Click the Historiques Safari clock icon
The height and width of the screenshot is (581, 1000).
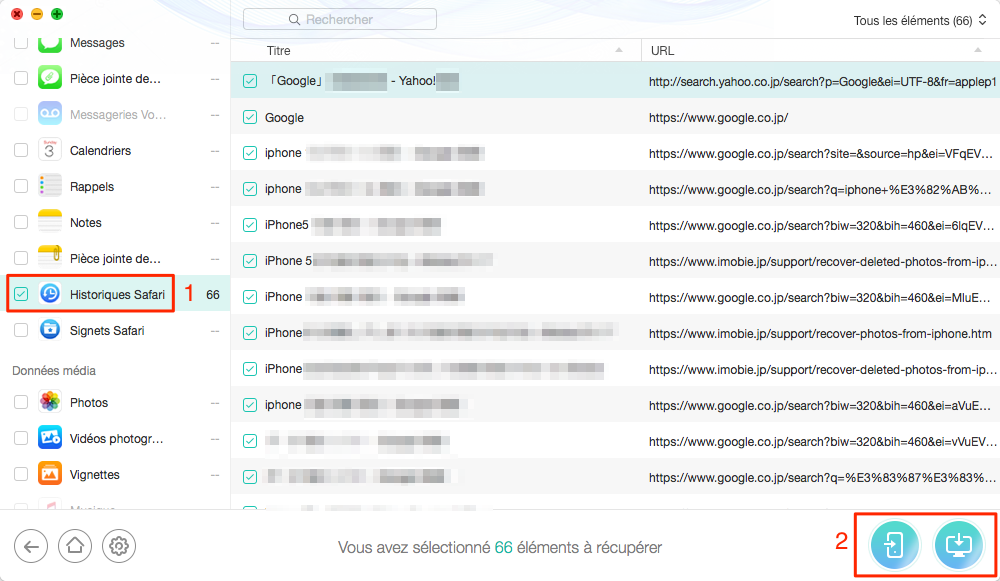tap(50, 294)
